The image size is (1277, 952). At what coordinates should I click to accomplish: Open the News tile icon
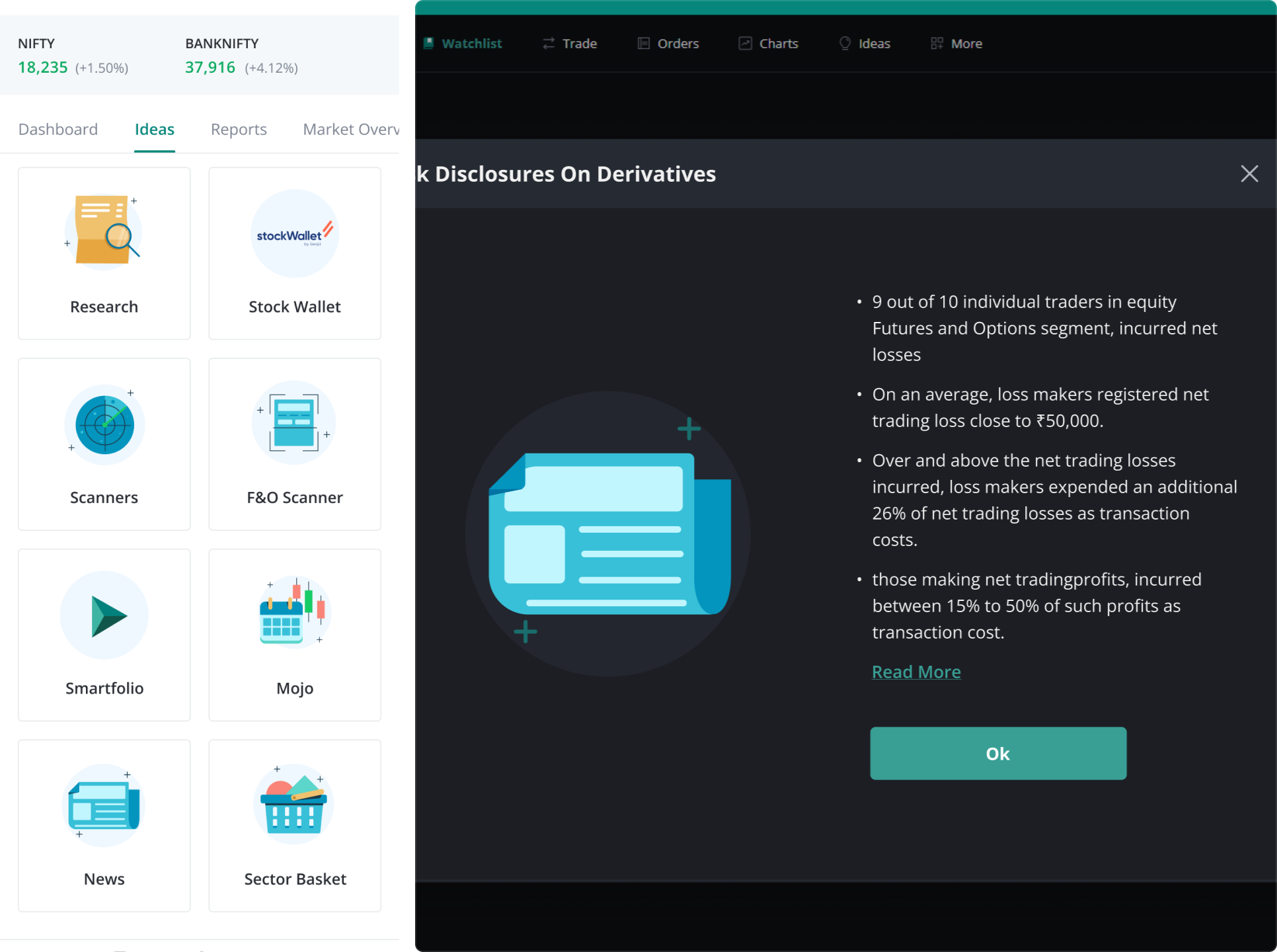coord(104,805)
